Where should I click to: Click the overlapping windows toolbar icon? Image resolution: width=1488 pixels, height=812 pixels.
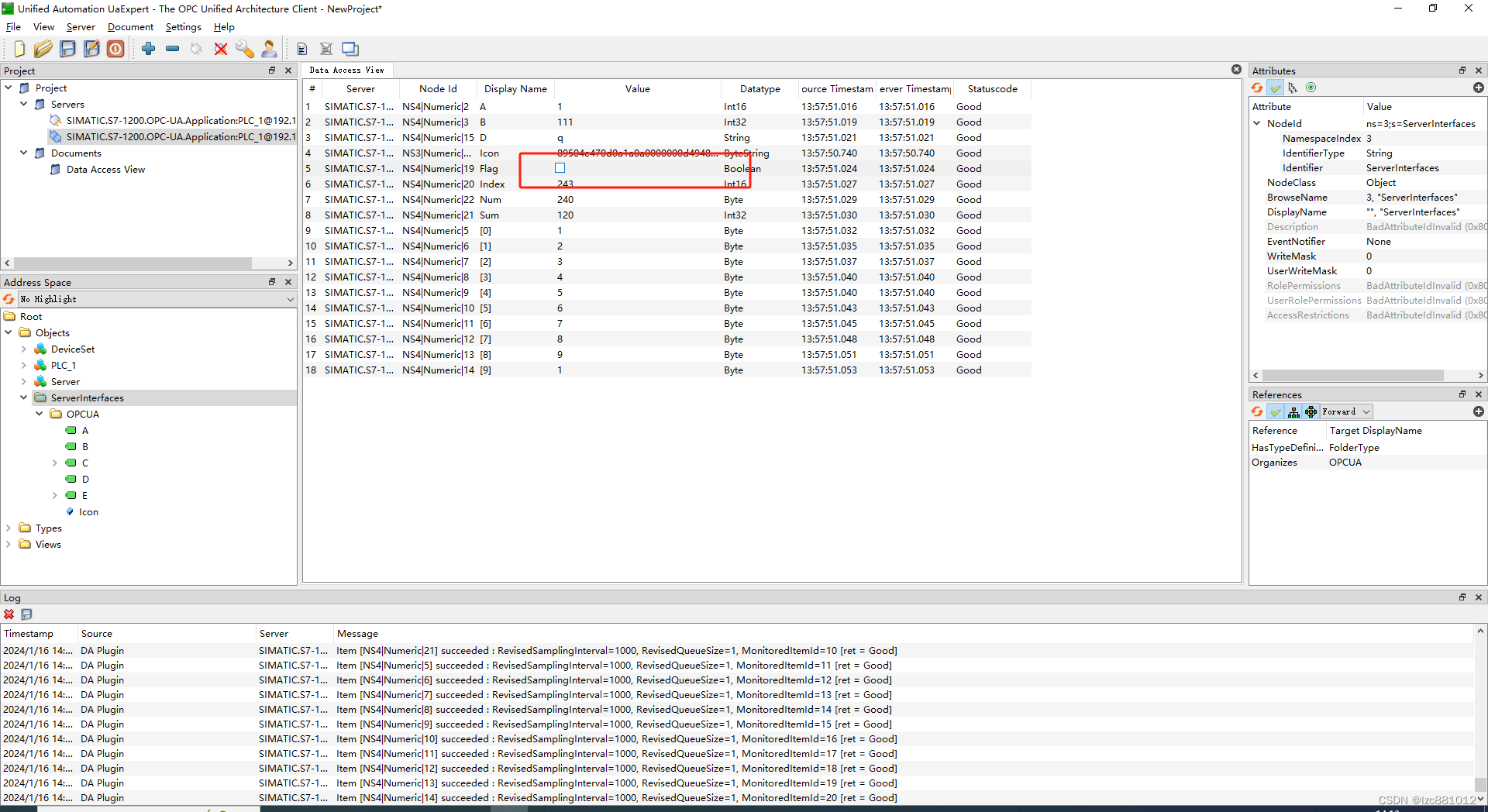(x=350, y=49)
